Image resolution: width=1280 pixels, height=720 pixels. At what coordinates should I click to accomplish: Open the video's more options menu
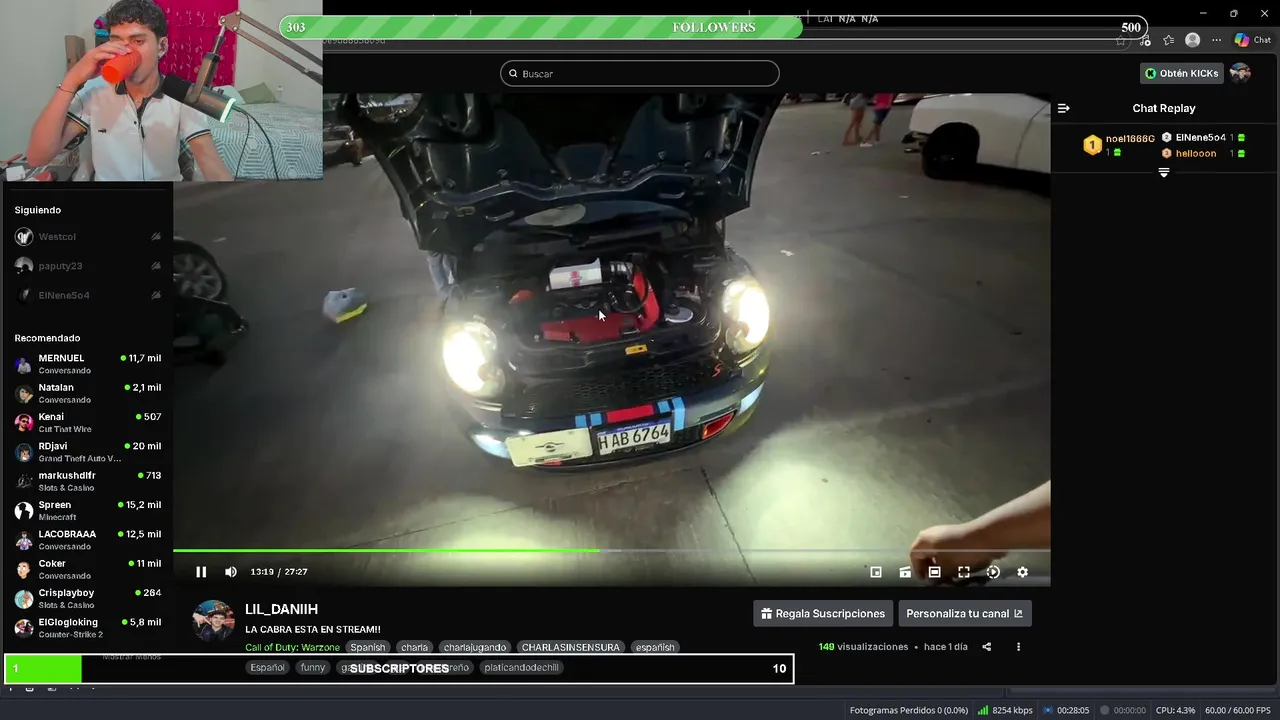point(1018,647)
